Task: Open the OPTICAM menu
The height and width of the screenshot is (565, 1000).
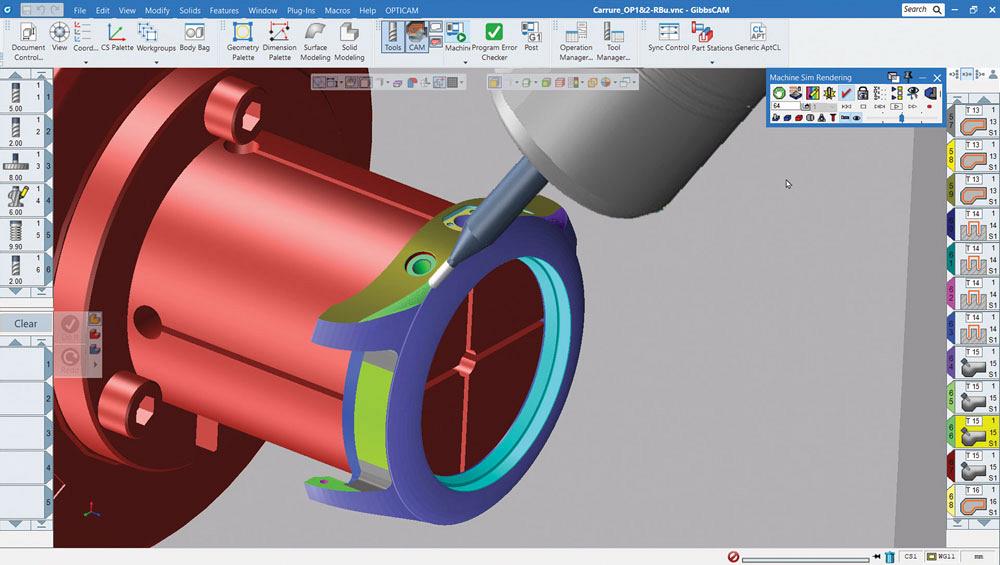Action: 402,10
